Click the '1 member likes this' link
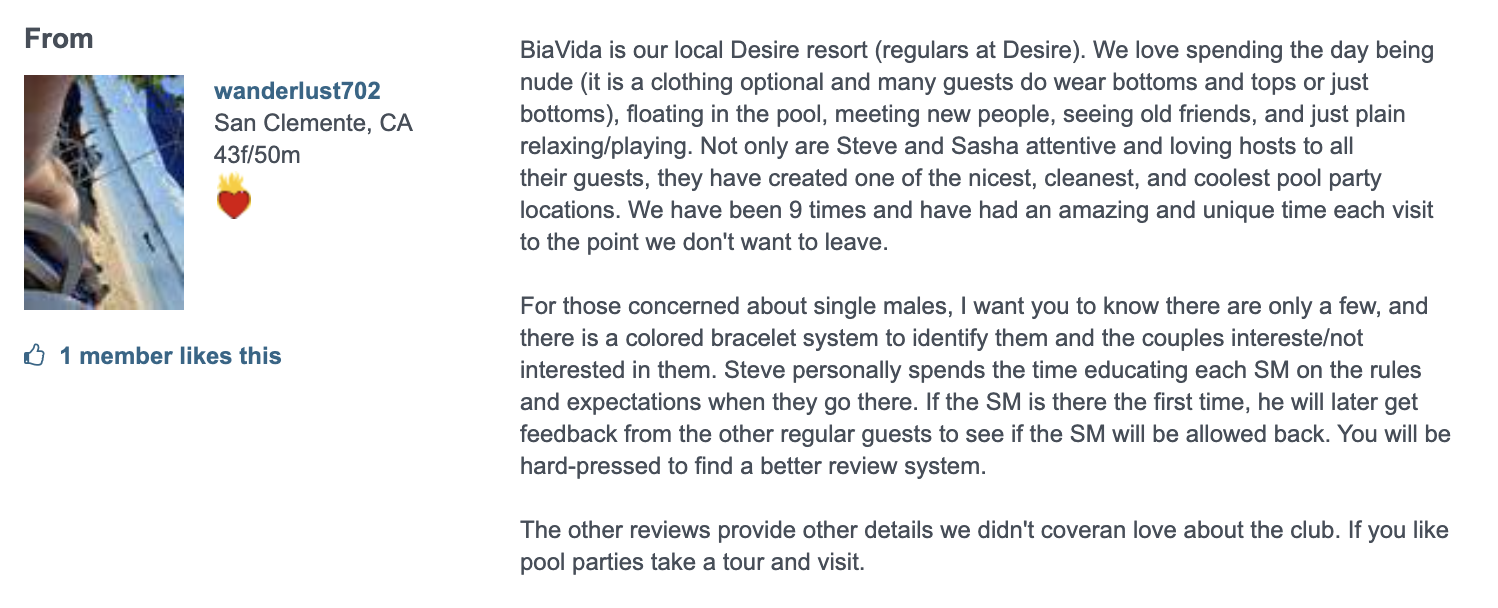This screenshot has height=608, width=1498. (x=170, y=356)
